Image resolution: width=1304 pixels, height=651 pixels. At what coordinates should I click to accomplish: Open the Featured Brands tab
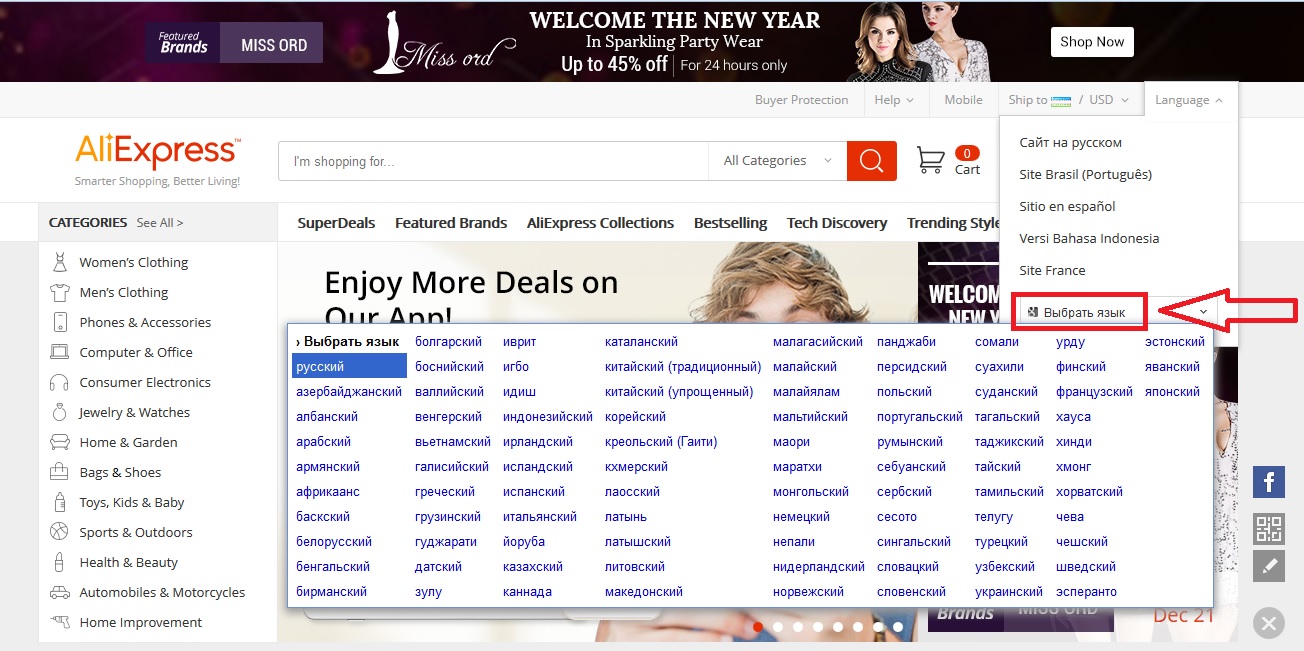(x=451, y=223)
